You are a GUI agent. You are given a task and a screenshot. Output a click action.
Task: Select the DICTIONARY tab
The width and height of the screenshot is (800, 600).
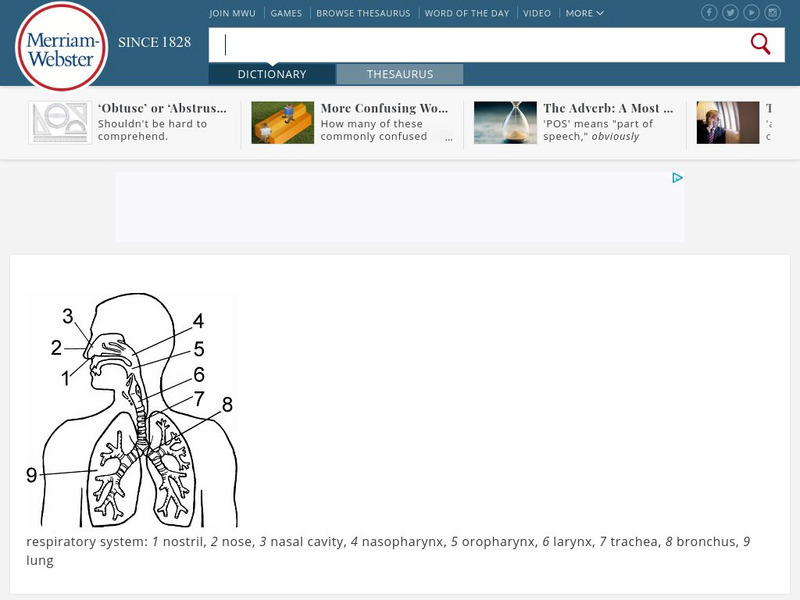tap(272, 73)
